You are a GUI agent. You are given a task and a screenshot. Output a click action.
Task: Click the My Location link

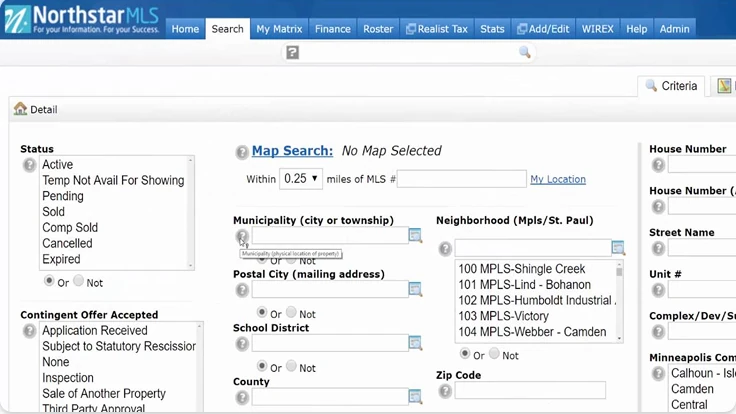coord(558,179)
